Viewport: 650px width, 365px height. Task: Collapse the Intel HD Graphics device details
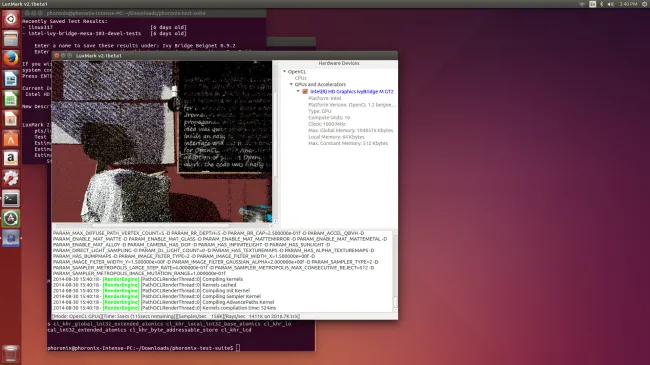click(298, 91)
